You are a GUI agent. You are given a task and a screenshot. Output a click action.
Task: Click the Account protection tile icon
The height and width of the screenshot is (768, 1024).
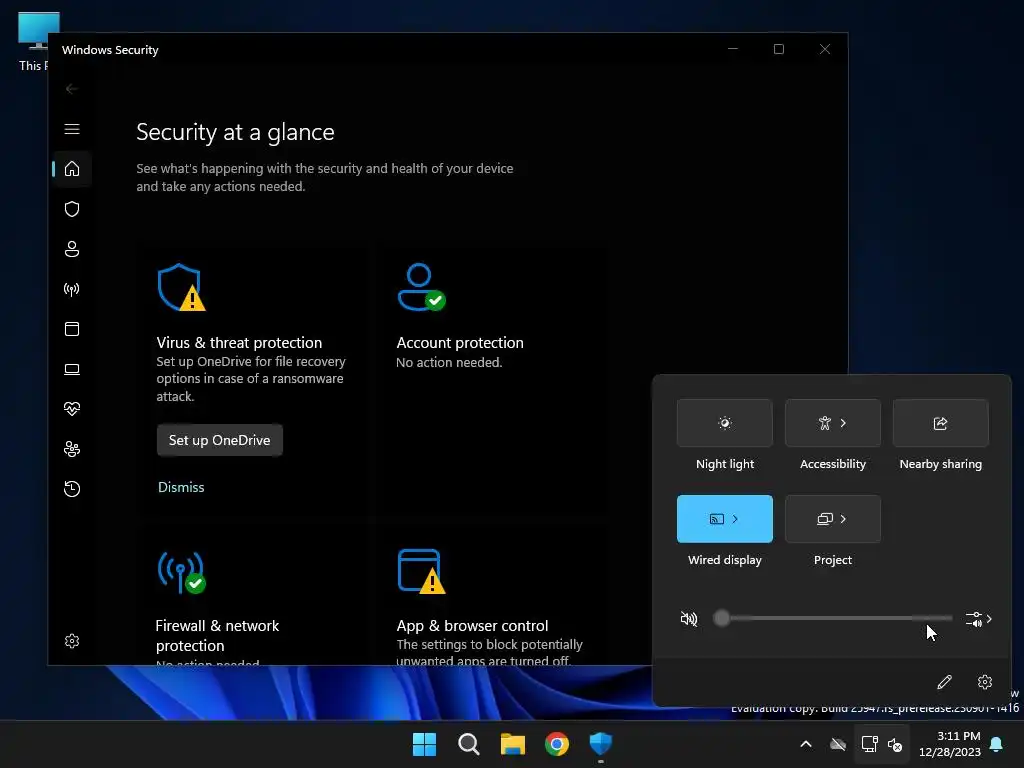421,287
